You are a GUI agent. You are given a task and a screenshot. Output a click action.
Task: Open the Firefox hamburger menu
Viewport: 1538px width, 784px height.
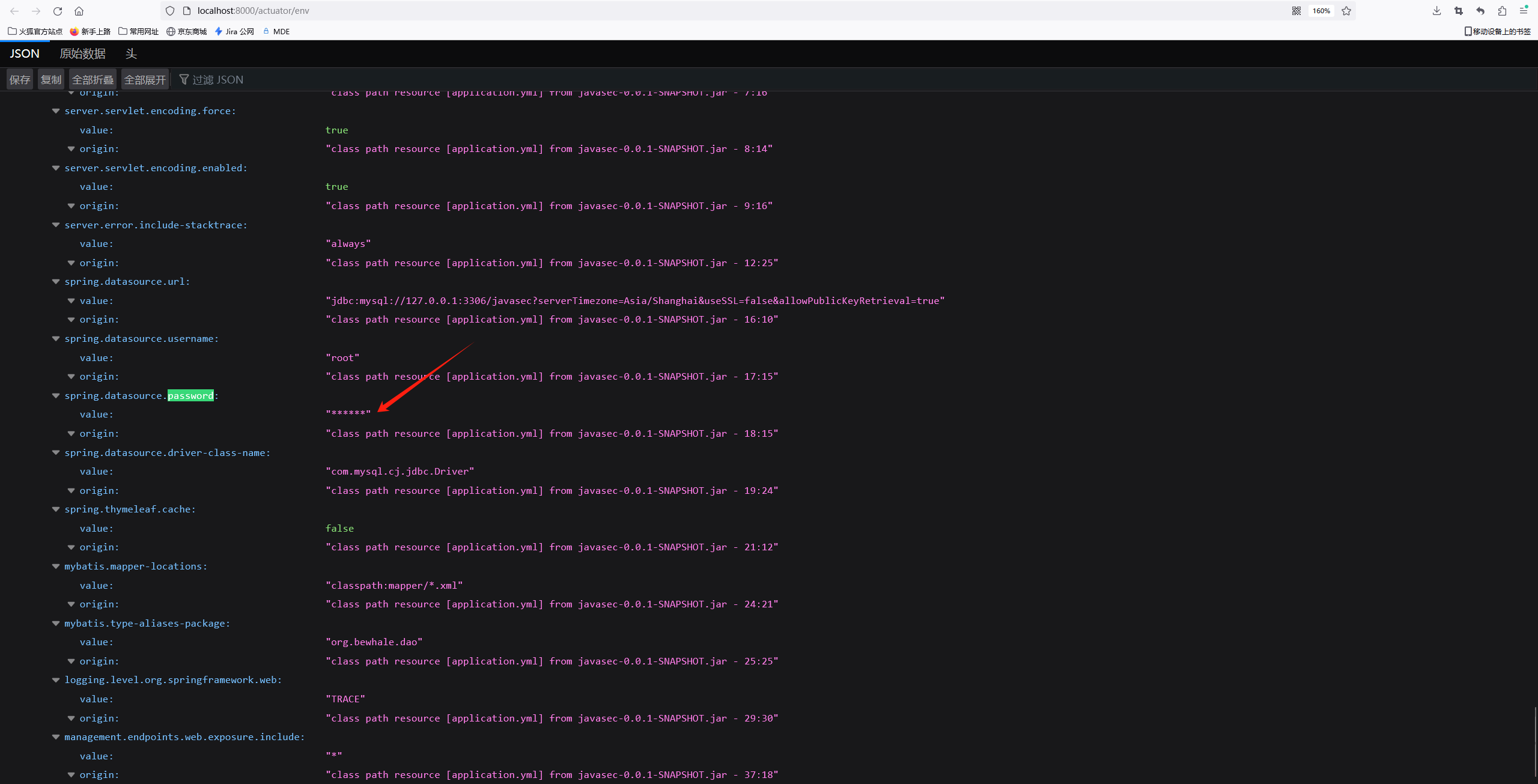[1524, 11]
